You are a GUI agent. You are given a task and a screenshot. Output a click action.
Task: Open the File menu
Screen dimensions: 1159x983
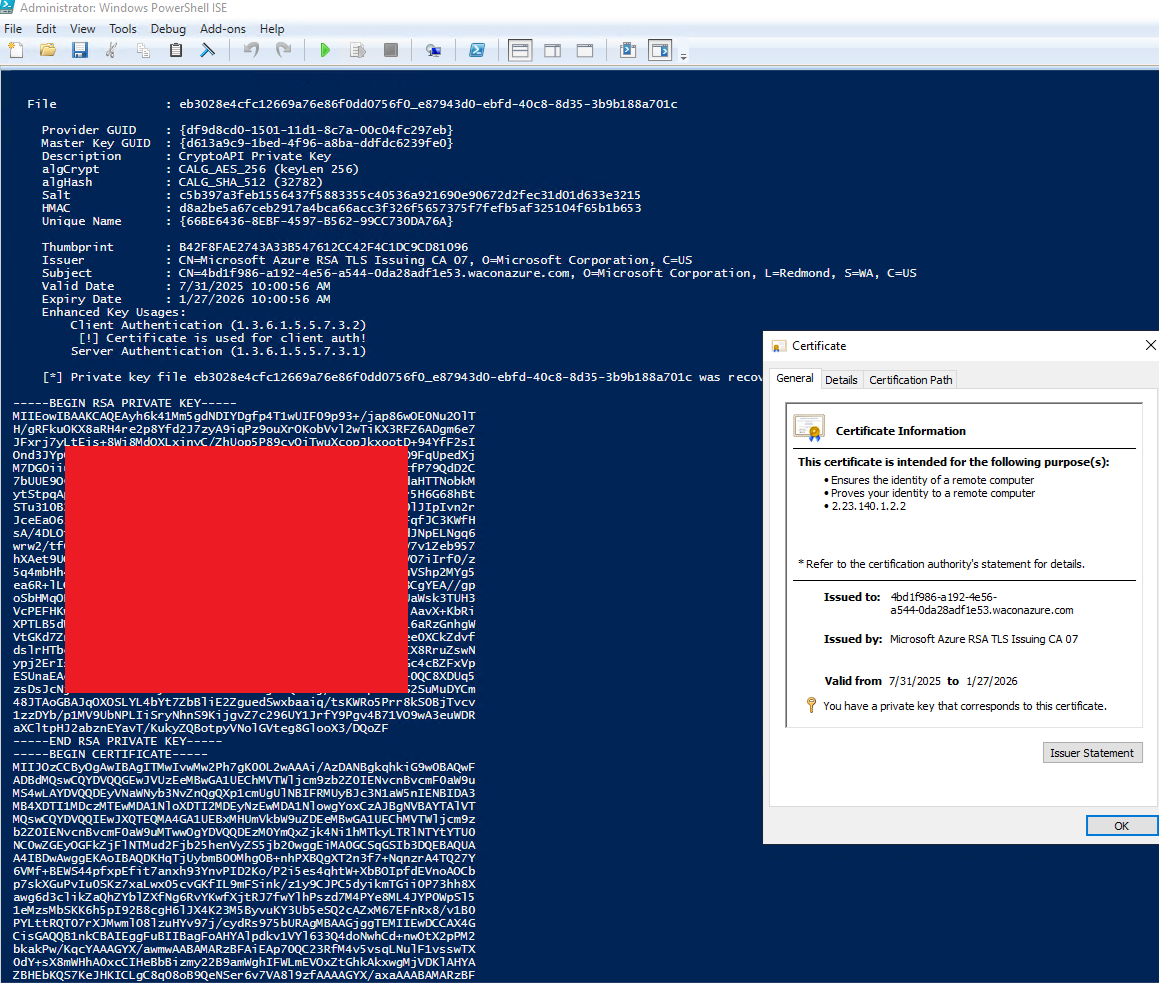tap(13, 29)
